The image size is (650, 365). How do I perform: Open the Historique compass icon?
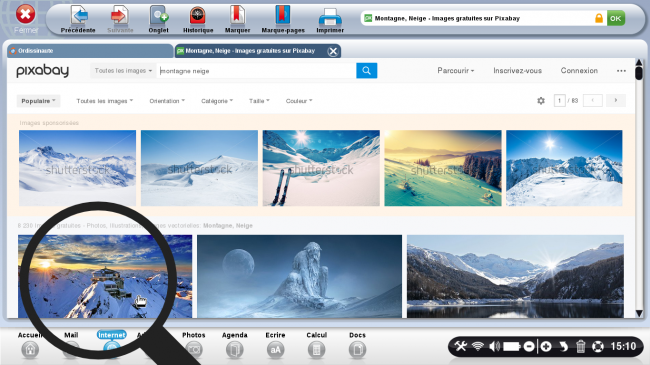click(x=198, y=16)
